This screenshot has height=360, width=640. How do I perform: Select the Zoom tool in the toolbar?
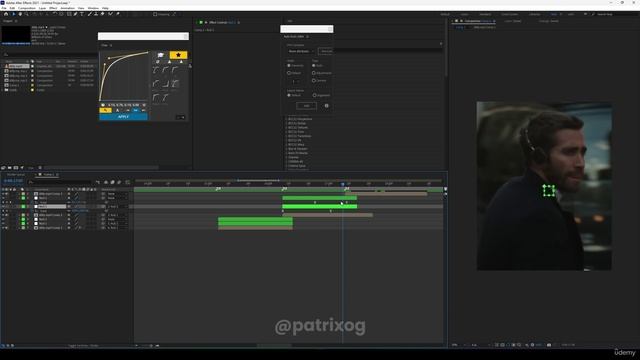pyautogui.click(x=27, y=14)
